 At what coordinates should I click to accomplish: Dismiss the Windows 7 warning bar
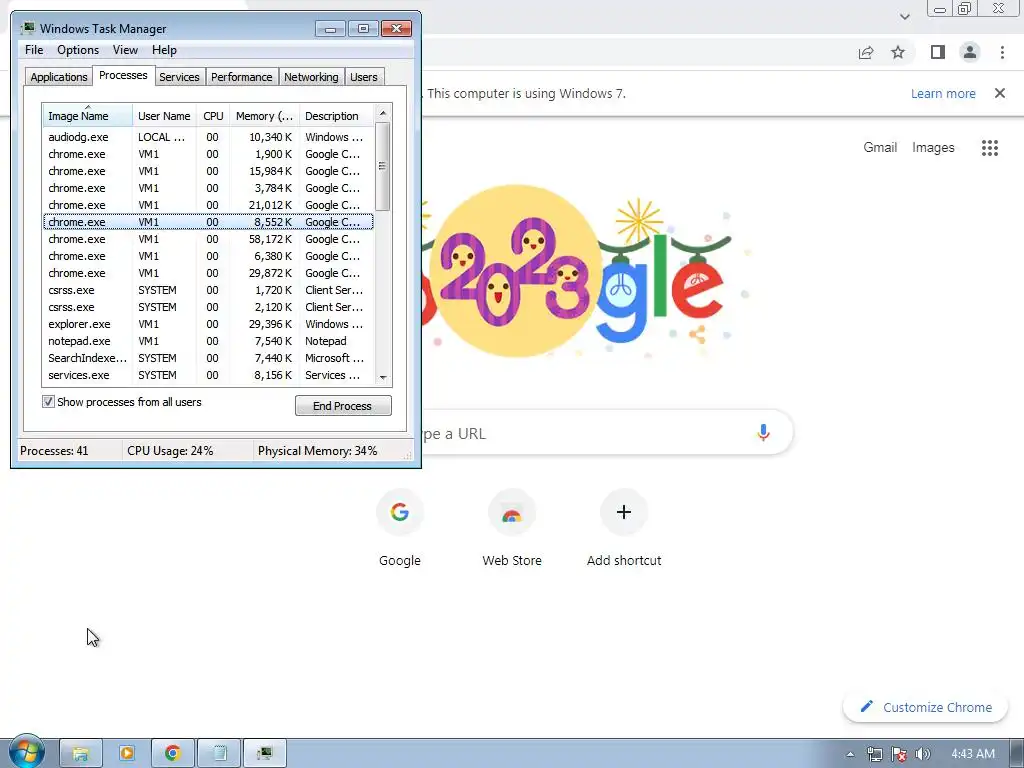tap(1000, 93)
